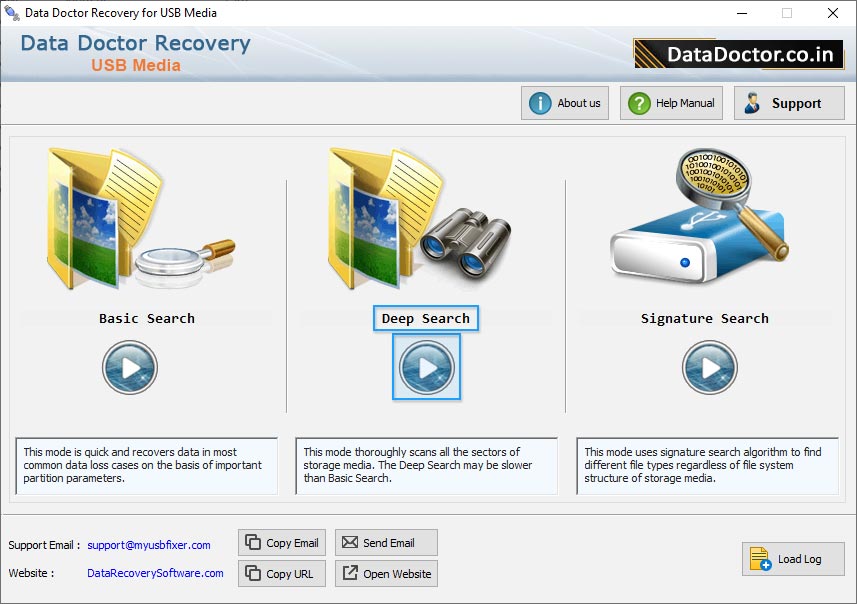Click the Send Email envelope icon

click(352, 542)
